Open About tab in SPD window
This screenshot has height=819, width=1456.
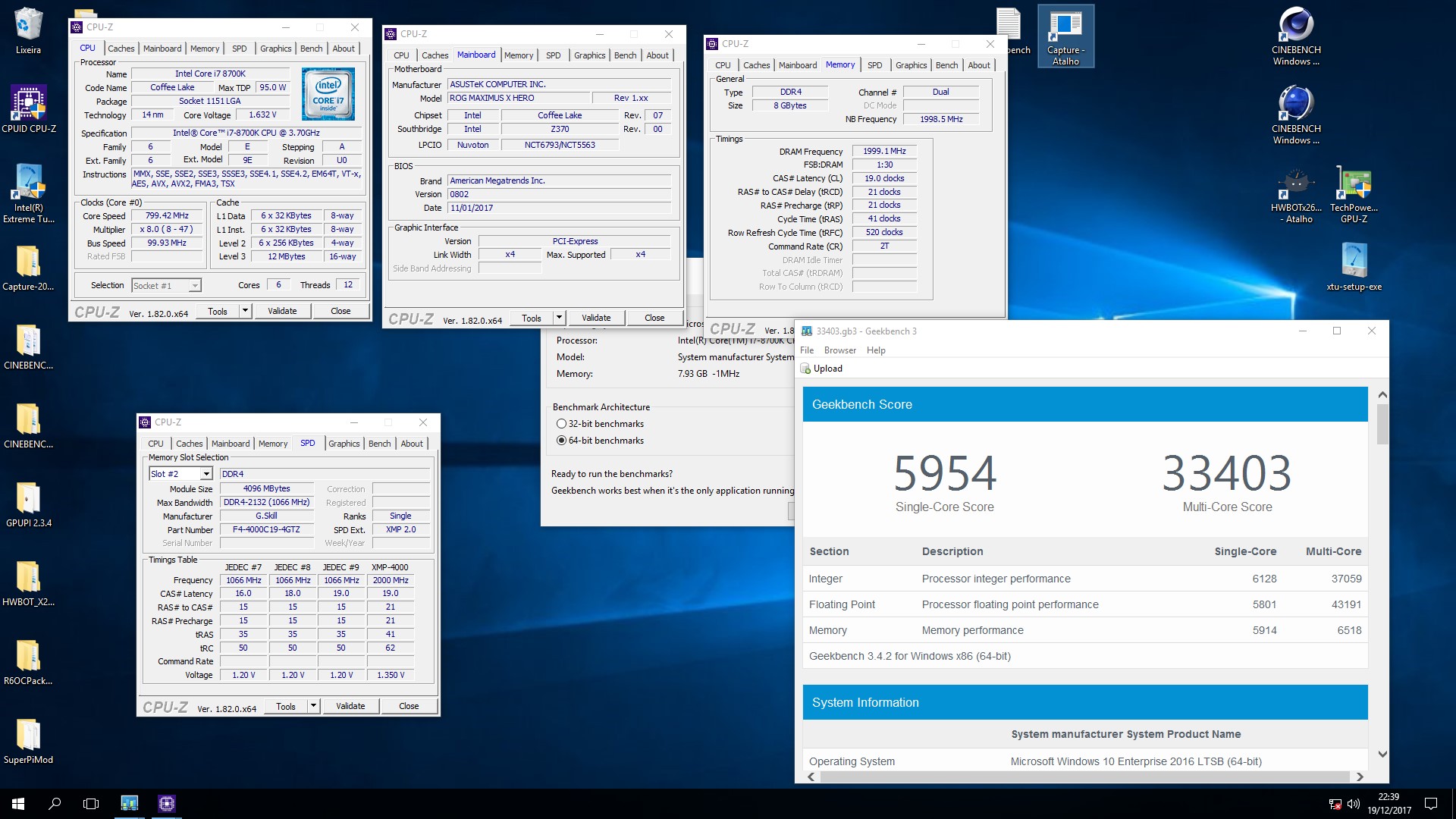(412, 444)
